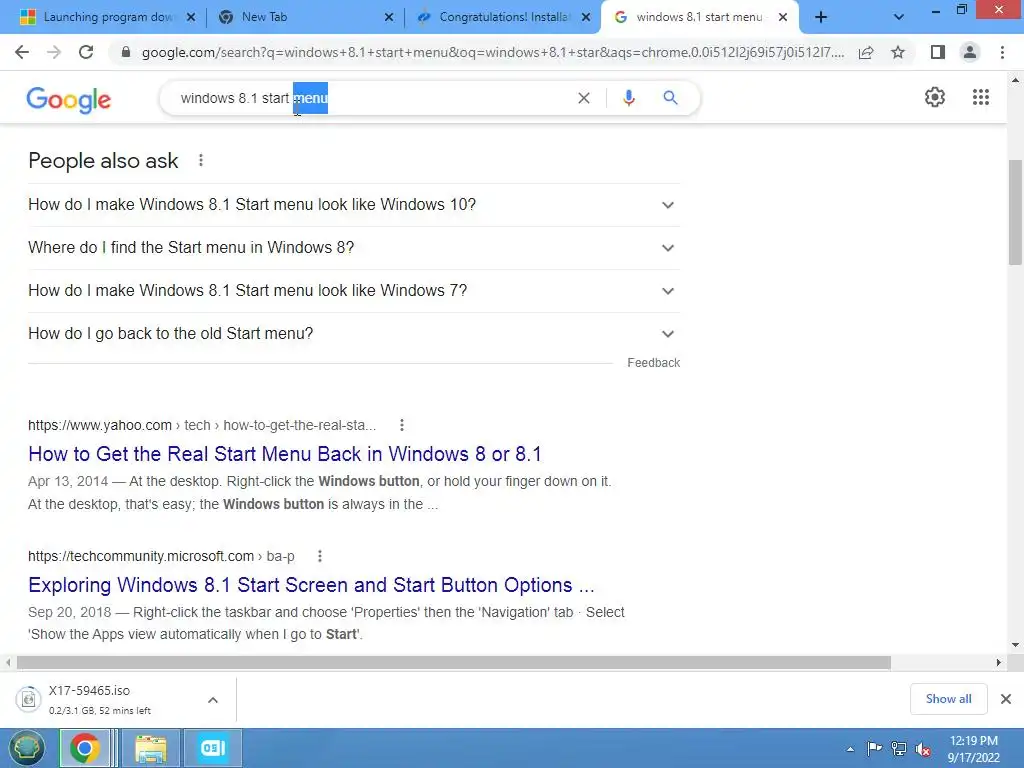Start voice search with microphone
Viewport: 1024px width, 768px height.
pyautogui.click(x=629, y=98)
